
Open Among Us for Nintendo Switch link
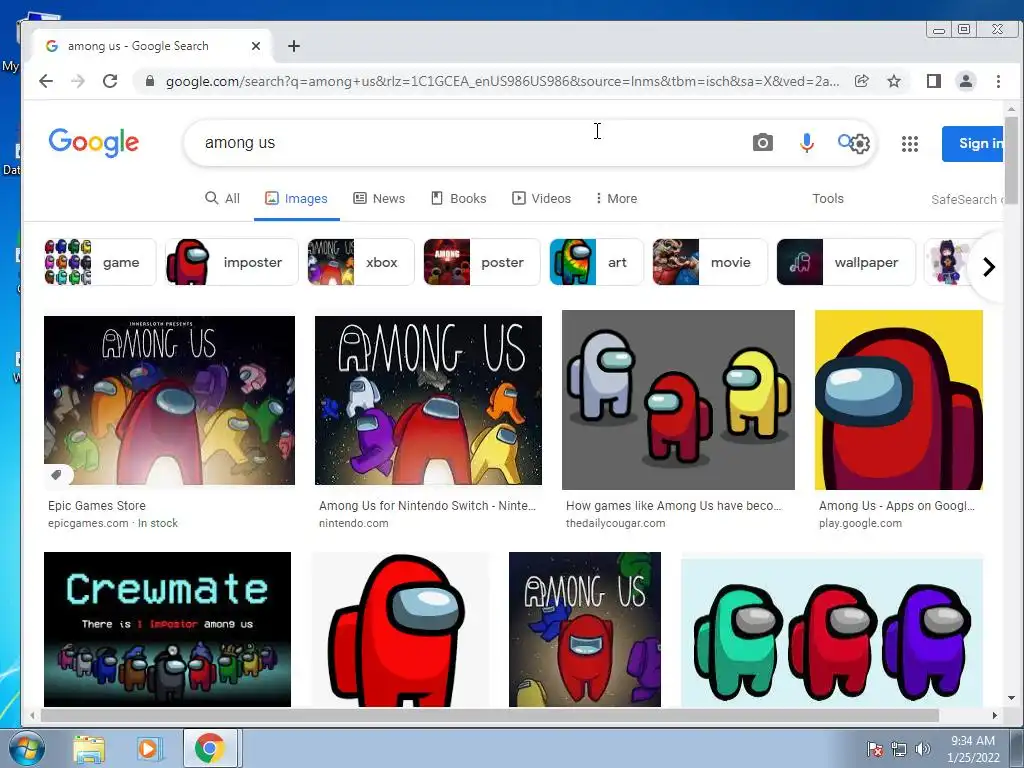tap(427, 505)
